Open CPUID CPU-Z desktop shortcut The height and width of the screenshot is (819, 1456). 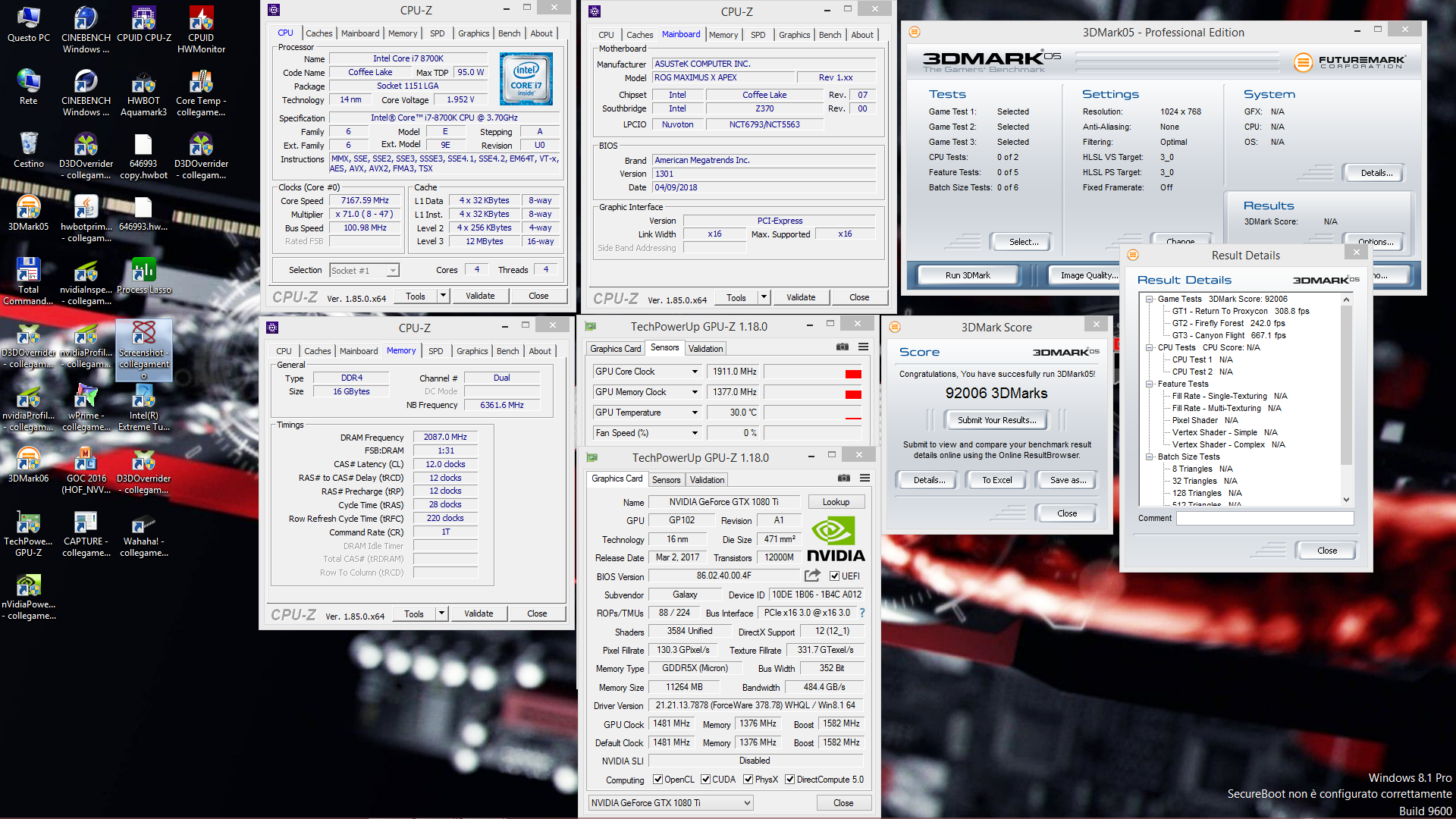point(143,24)
